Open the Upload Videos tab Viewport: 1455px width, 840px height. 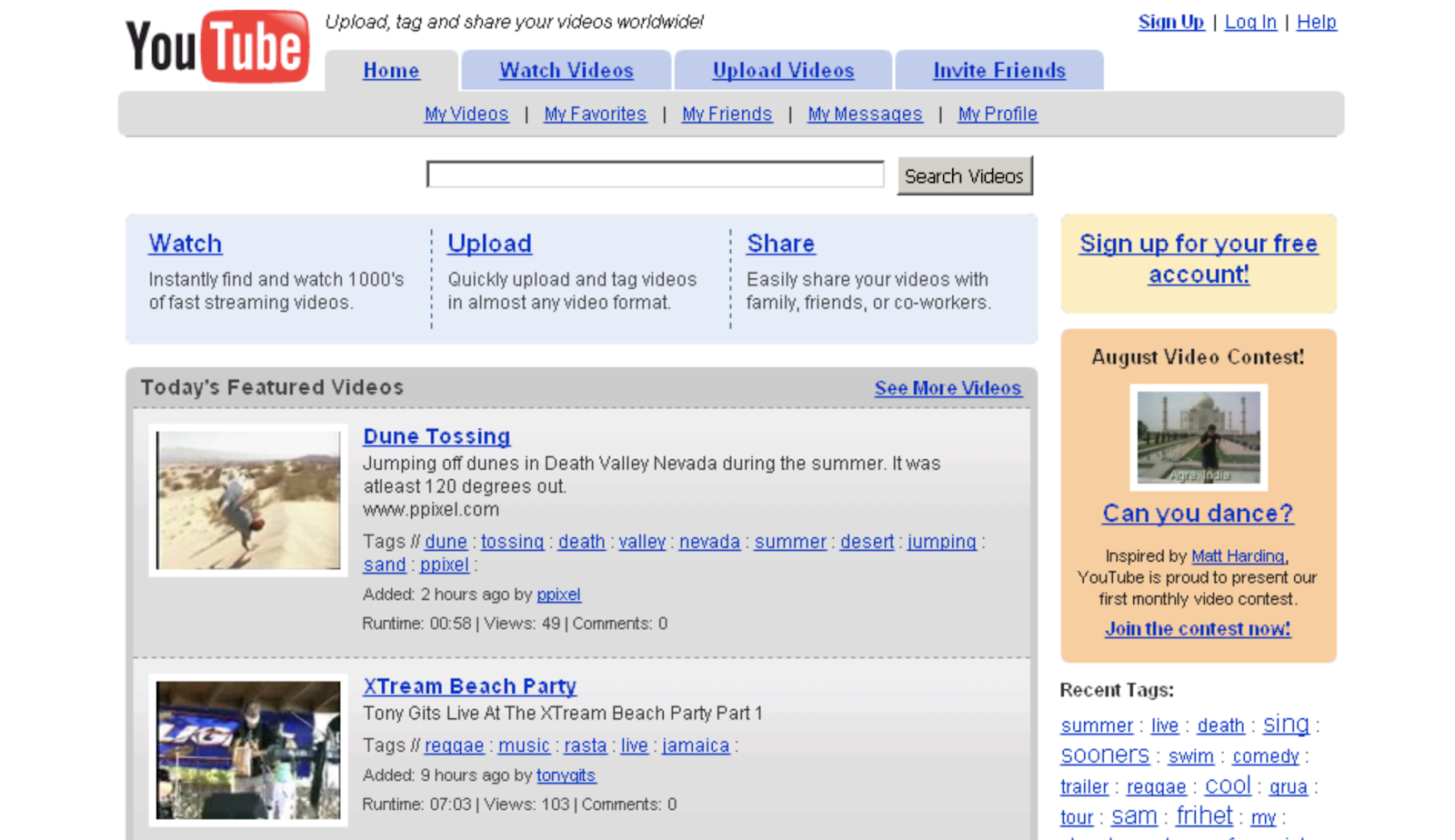[783, 71]
